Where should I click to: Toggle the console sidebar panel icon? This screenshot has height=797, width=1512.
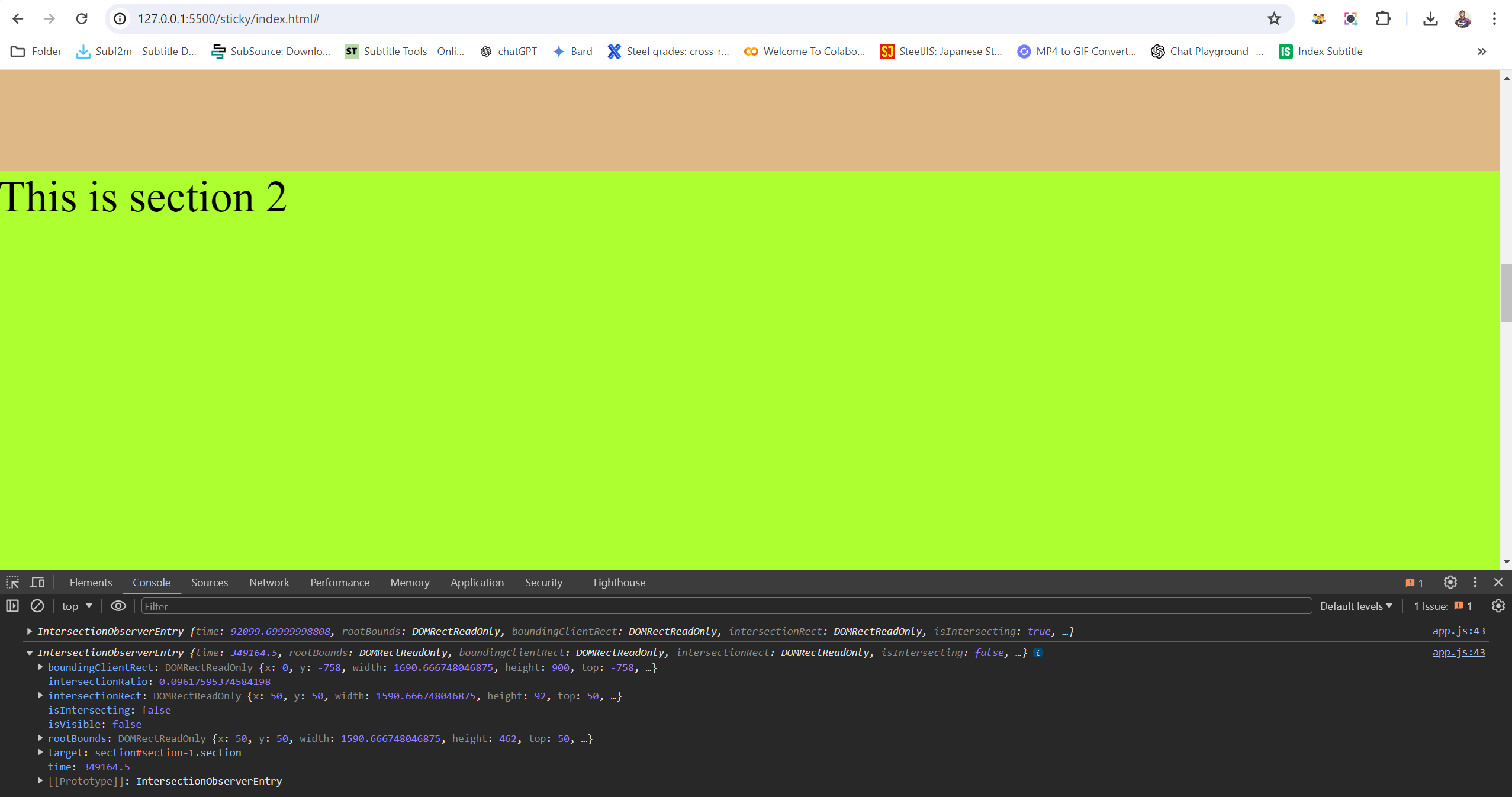[12, 606]
